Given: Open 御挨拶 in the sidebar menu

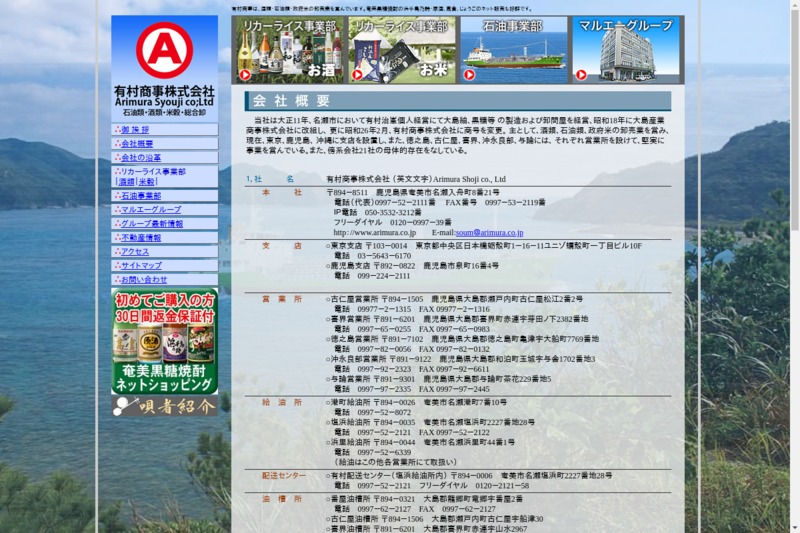Looking at the screenshot, I should click(135, 130).
